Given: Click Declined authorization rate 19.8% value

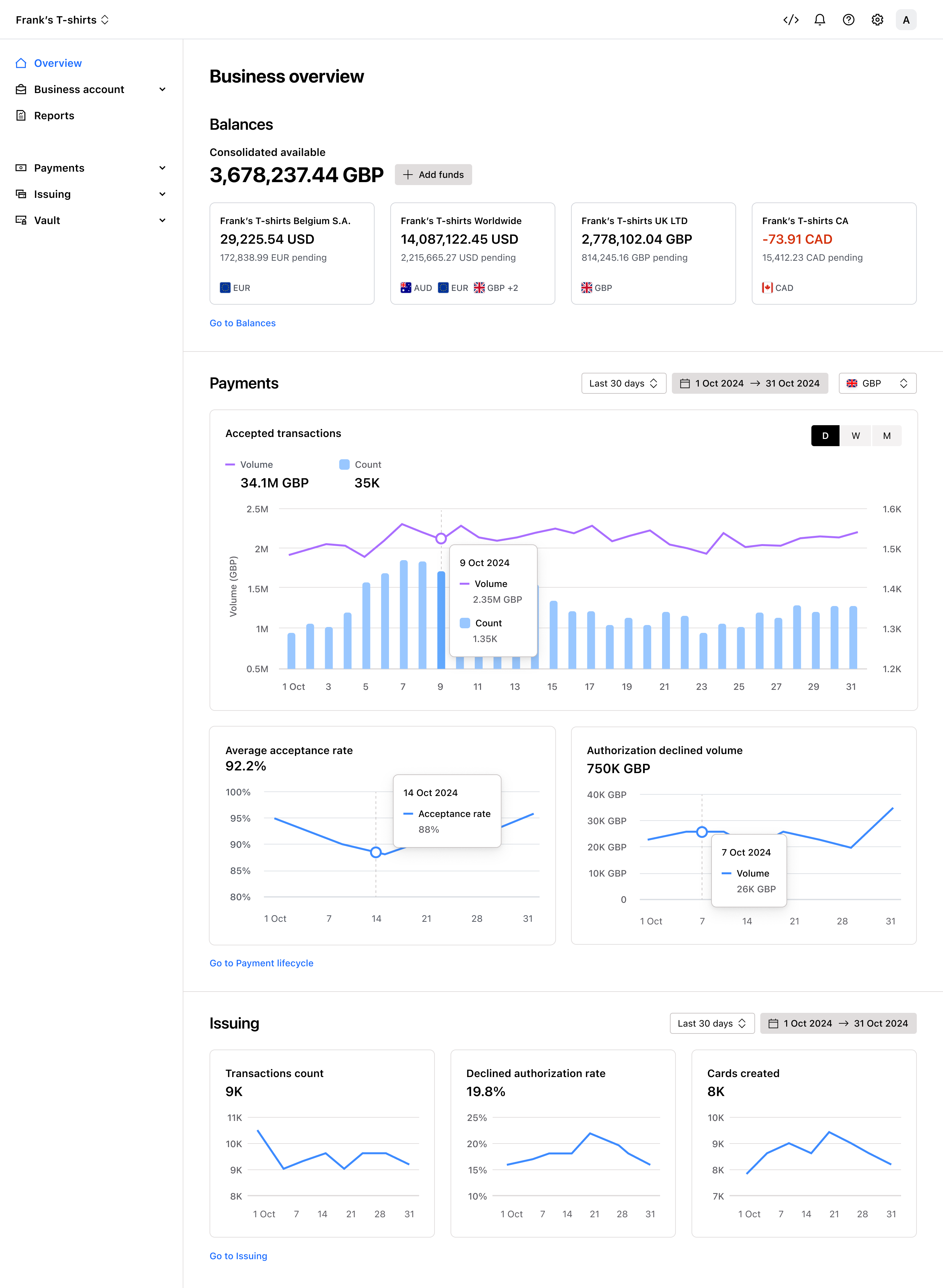Looking at the screenshot, I should [x=486, y=1091].
